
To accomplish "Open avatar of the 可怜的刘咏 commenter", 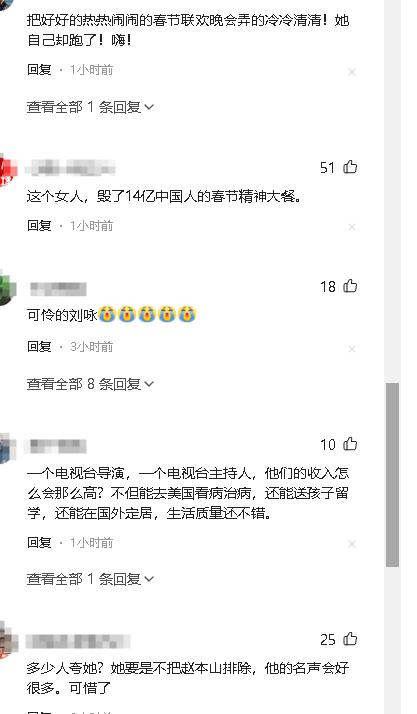I will 8,288.
